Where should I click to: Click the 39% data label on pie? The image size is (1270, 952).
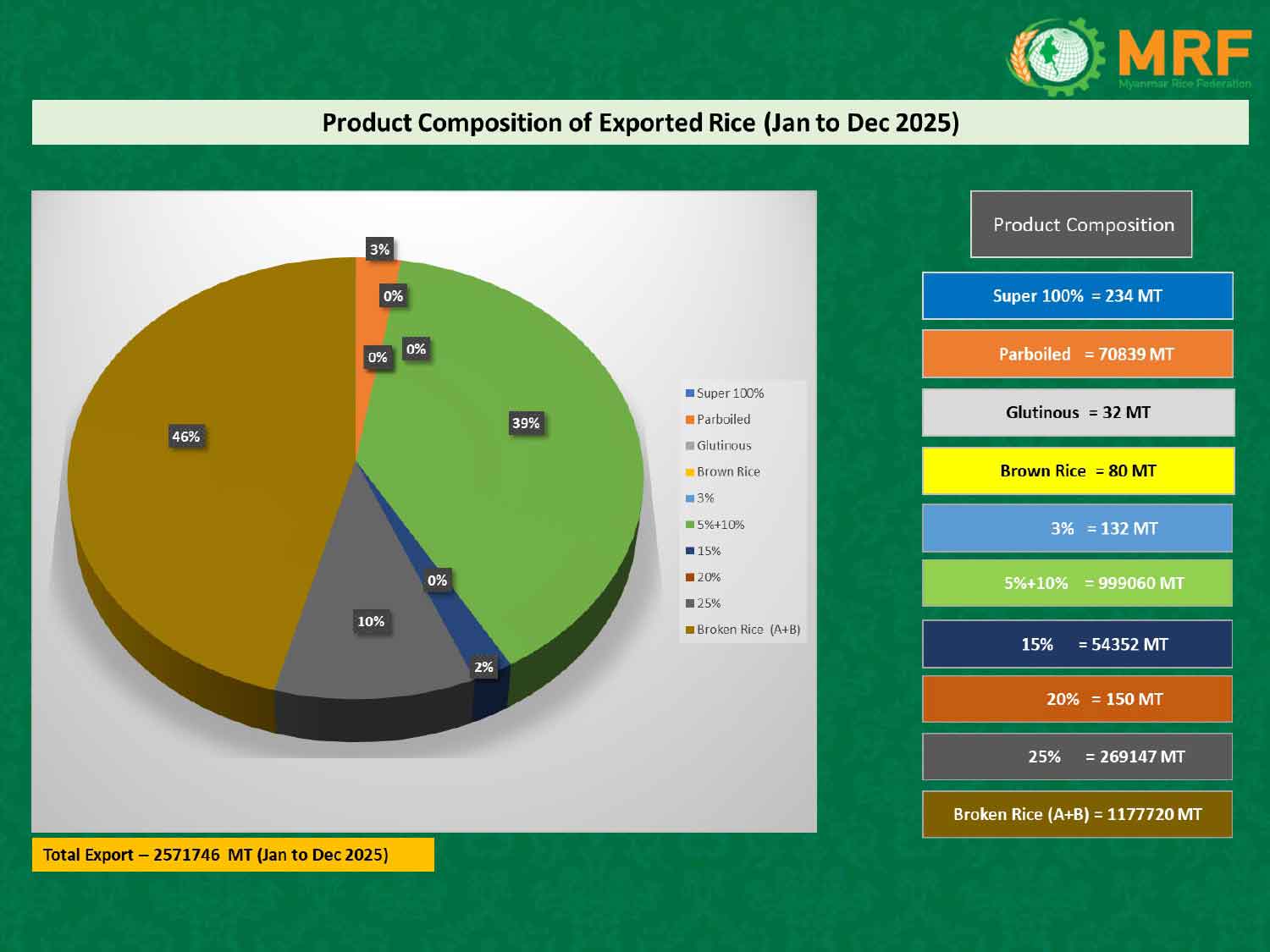[526, 423]
